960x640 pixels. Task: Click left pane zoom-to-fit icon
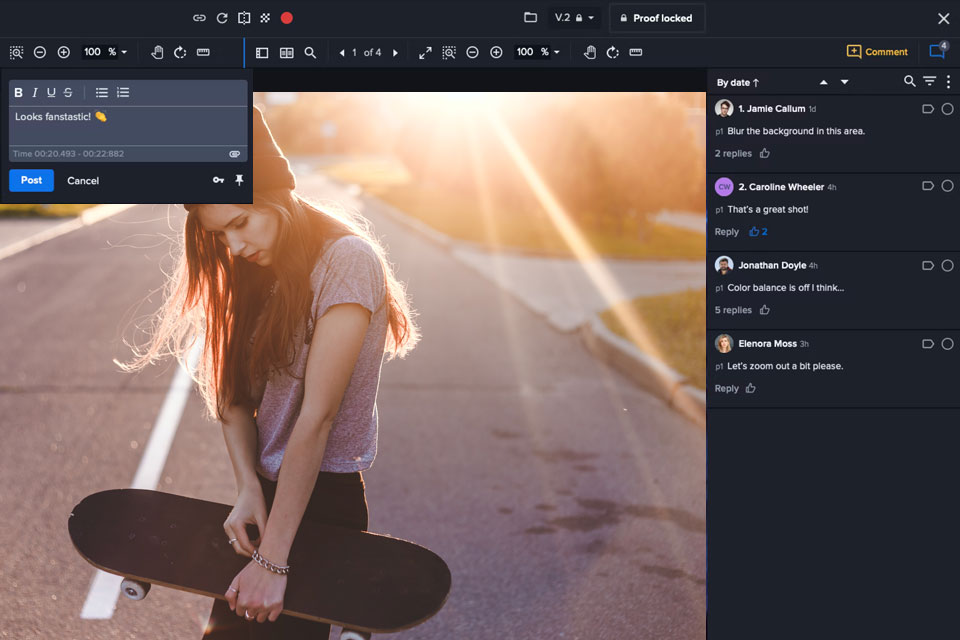(17, 53)
